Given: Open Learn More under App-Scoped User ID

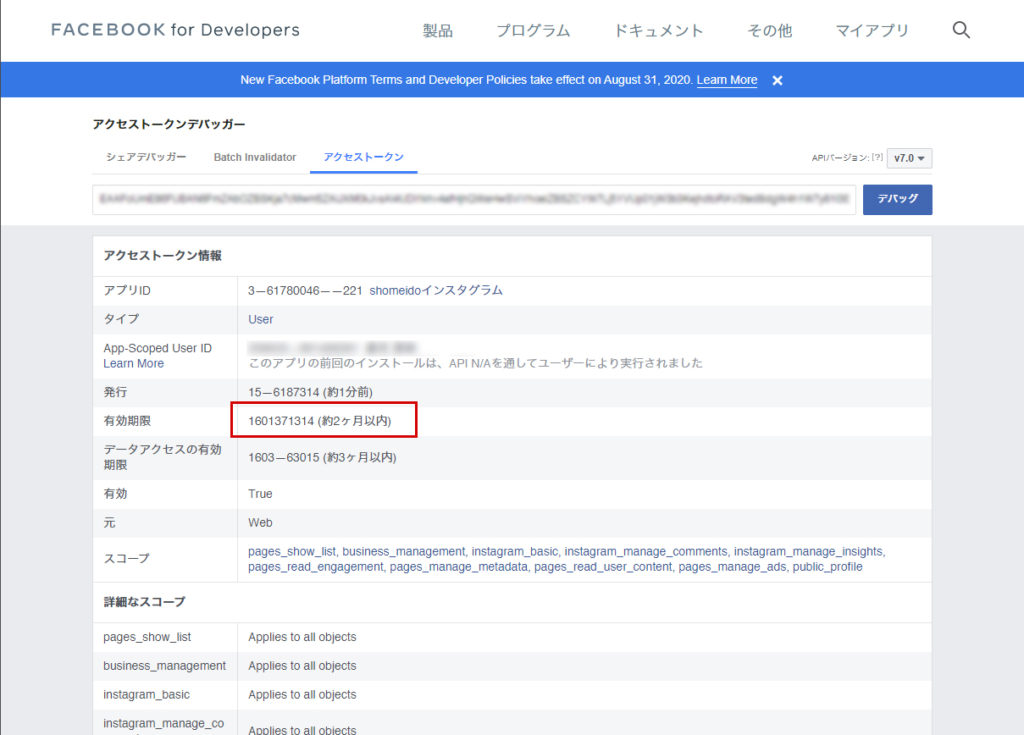Looking at the screenshot, I should point(133,364).
